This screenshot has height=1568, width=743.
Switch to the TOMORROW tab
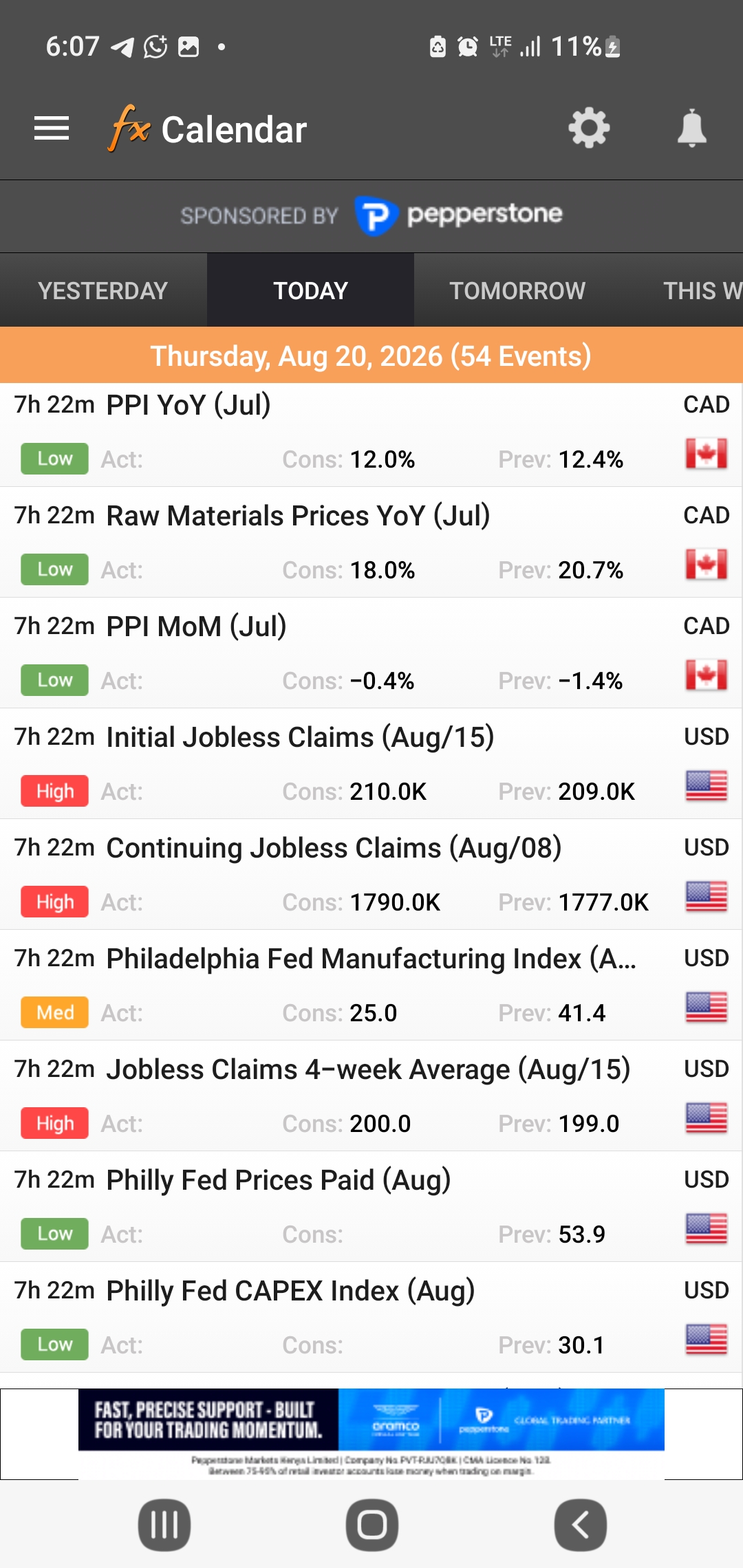click(517, 290)
